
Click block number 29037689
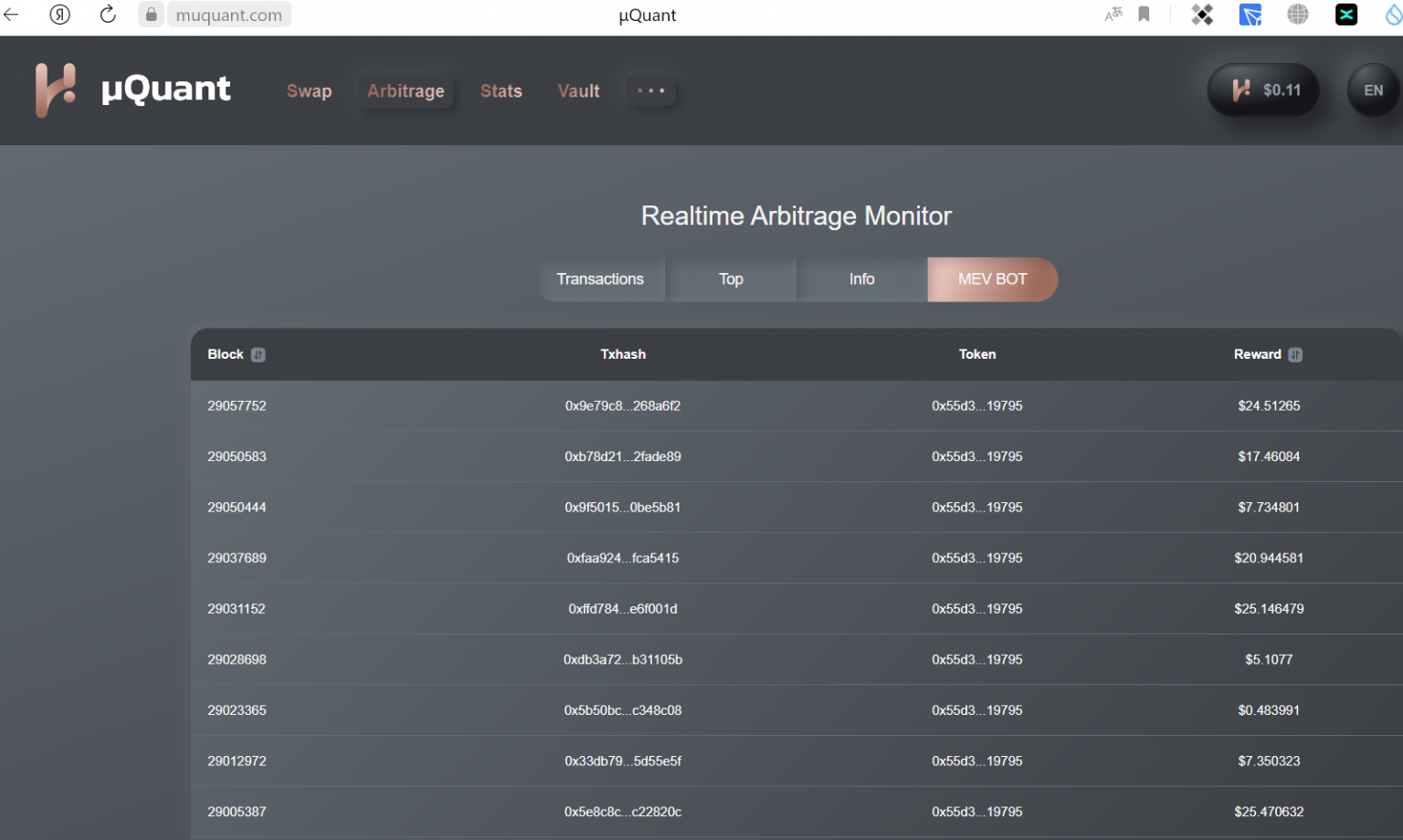coord(237,558)
